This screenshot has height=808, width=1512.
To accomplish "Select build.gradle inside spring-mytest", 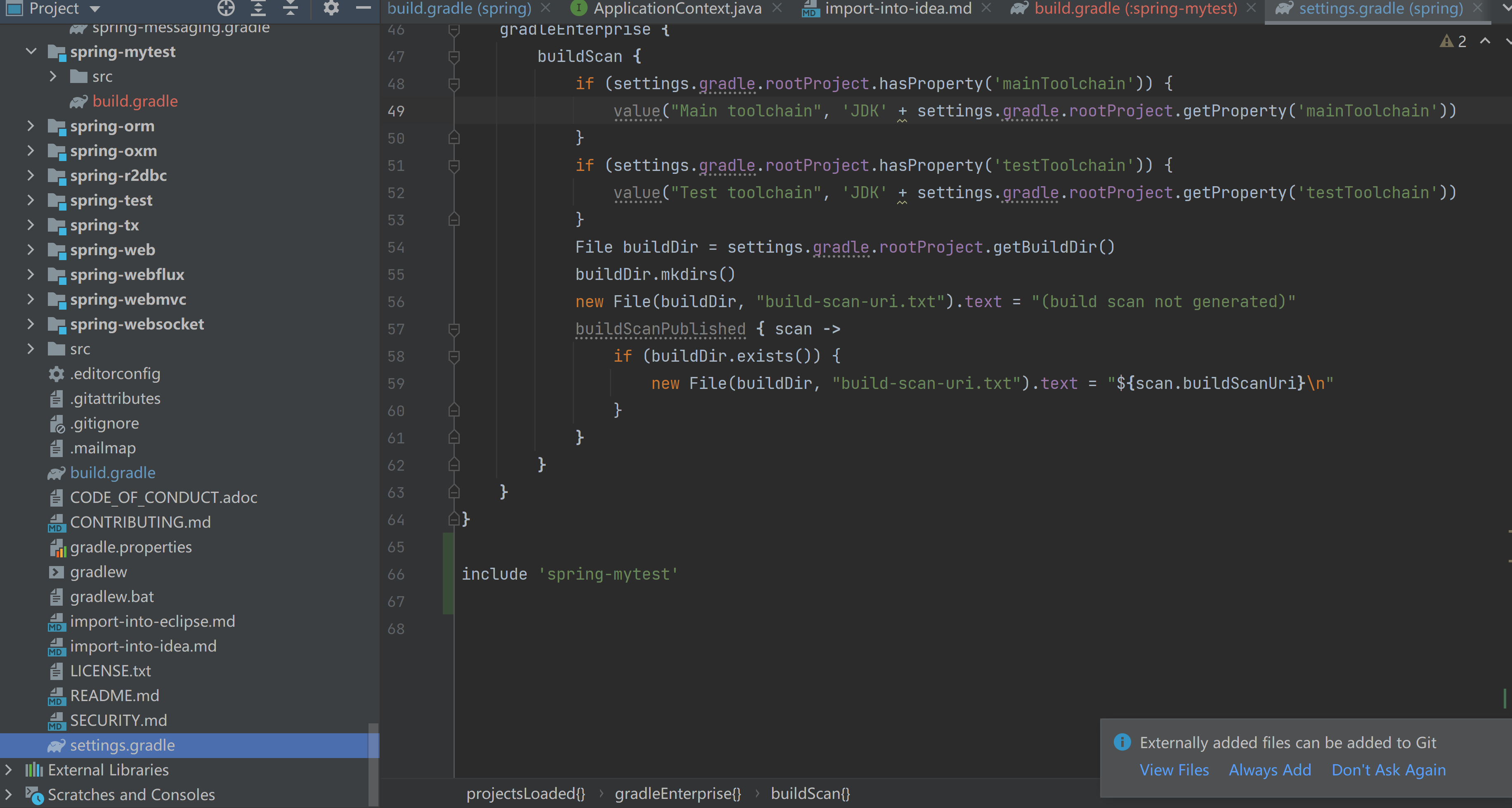I will [x=135, y=101].
